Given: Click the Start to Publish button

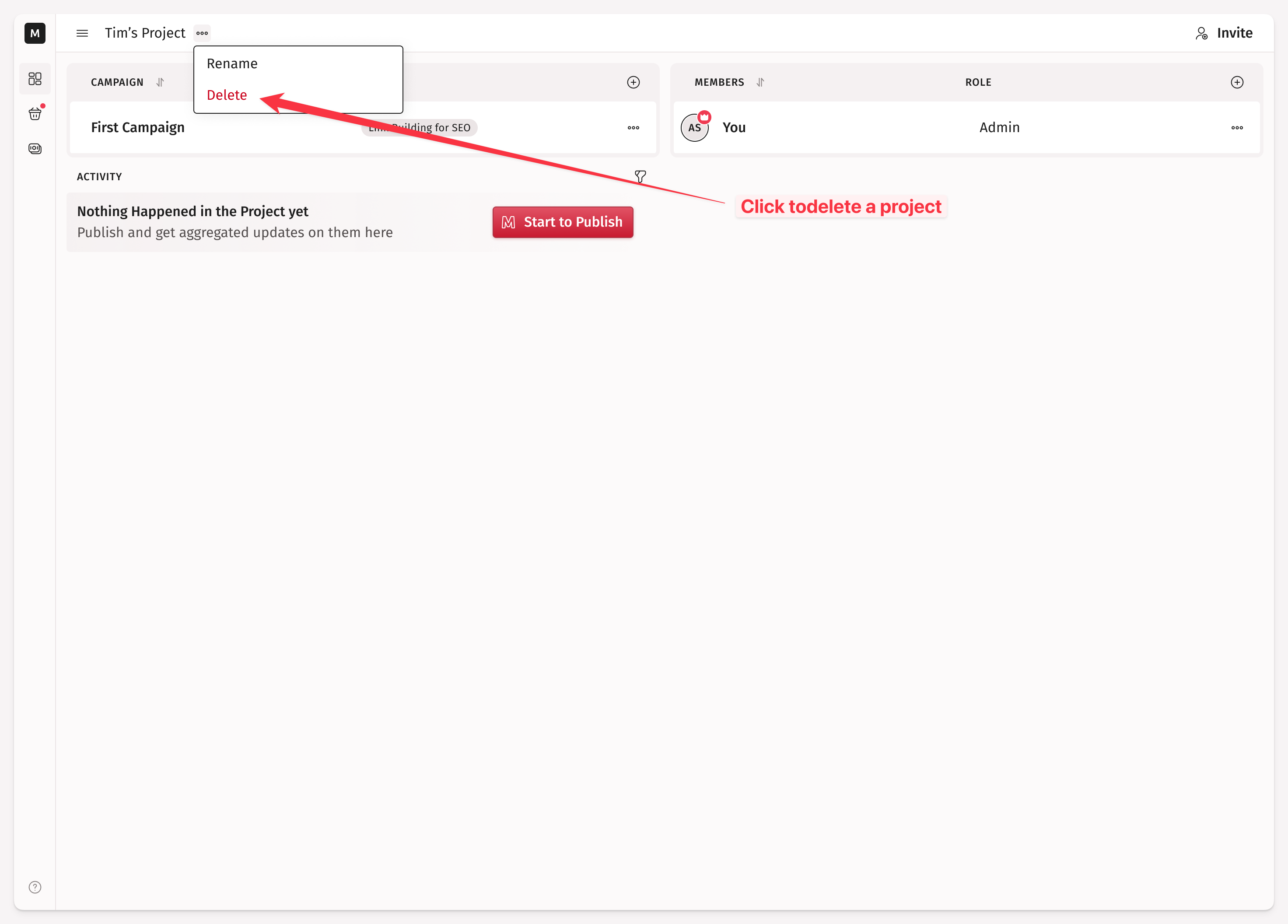Looking at the screenshot, I should (x=562, y=222).
